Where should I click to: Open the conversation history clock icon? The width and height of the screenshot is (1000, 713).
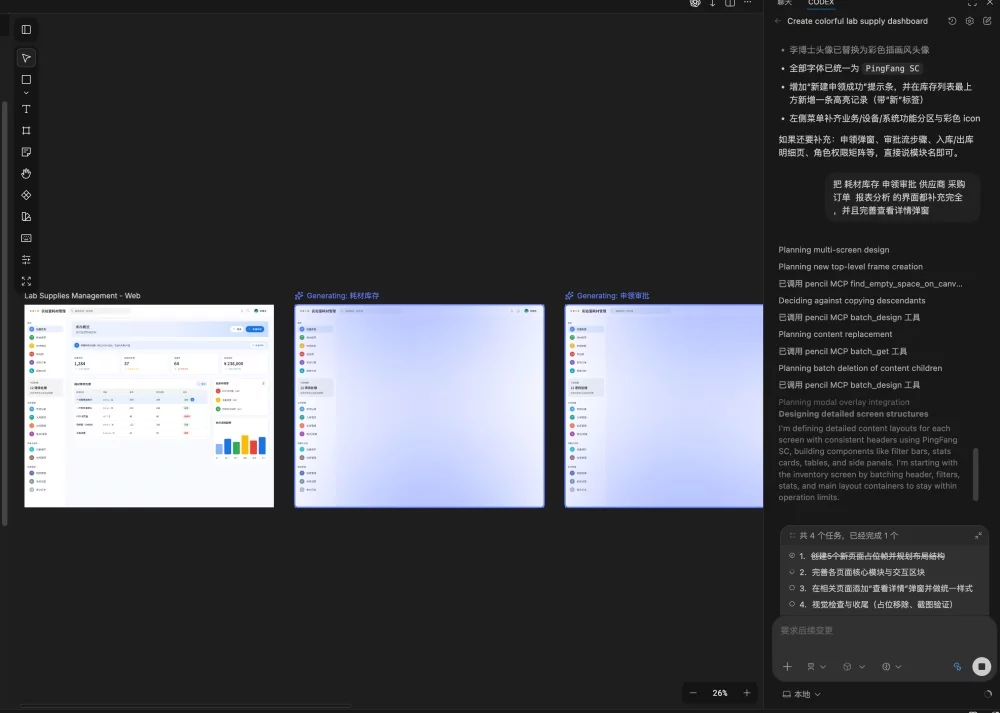coord(952,21)
